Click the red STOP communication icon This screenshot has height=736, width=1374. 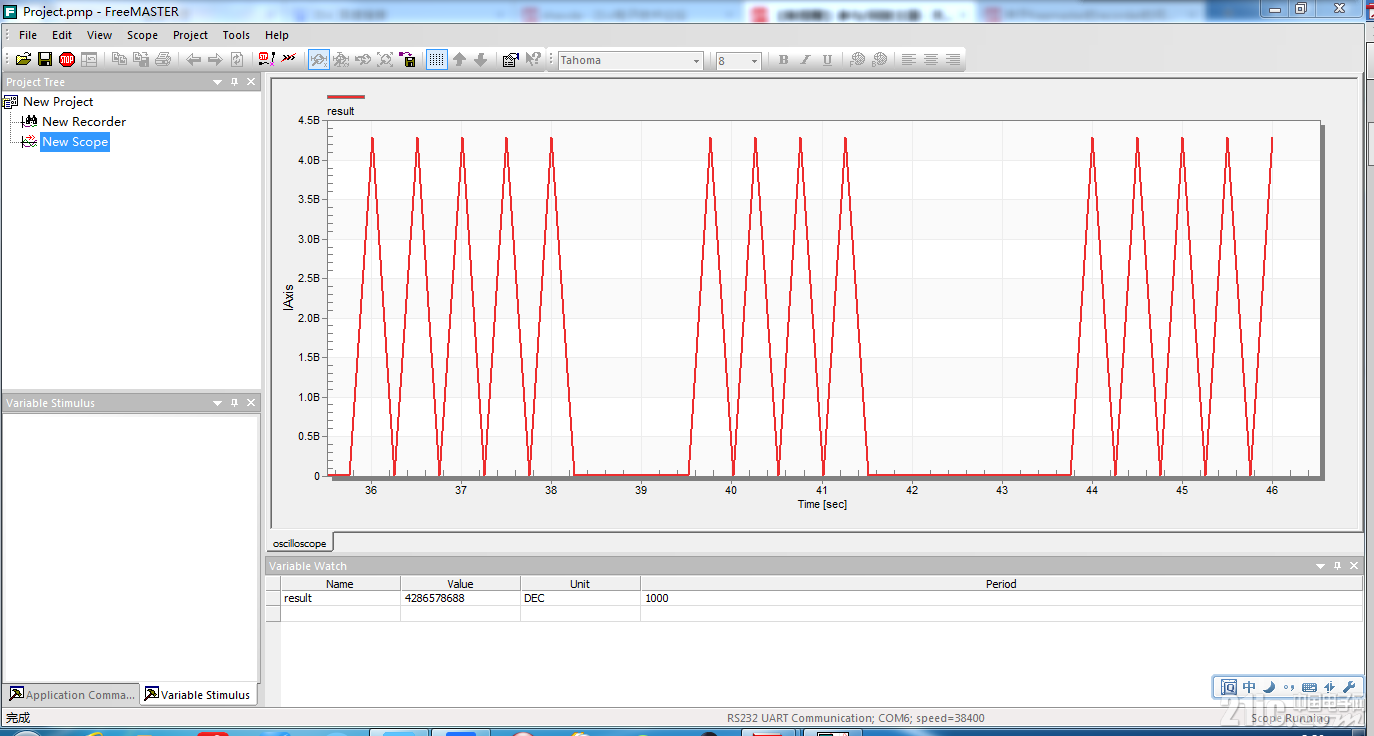click(x=67, y=60)
